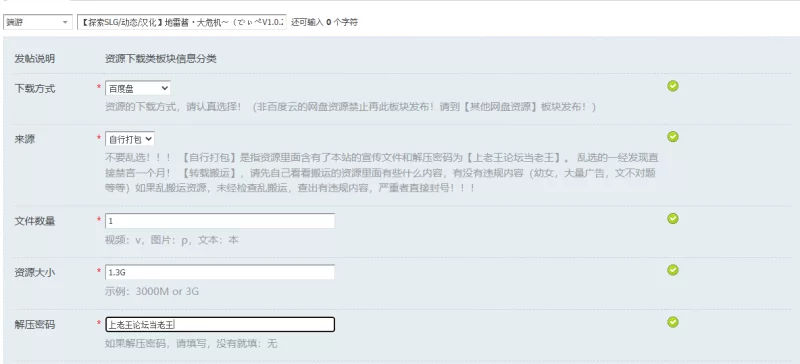Image resolution: width=800 pixels, height=364 pixels.
Task: Open the 来源 自行打包 dropdown
Action: coord(130,139)
